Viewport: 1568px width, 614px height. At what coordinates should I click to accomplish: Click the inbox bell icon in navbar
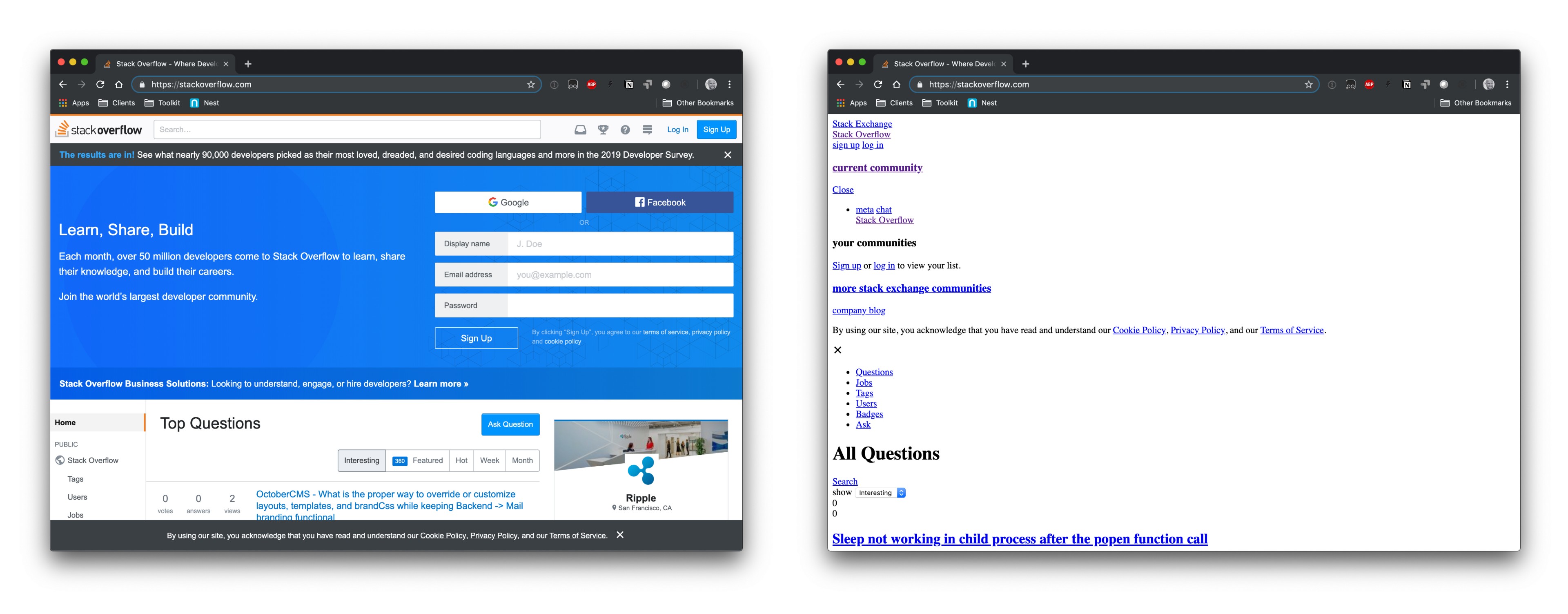pyautogui.click(x=580, y=130)
